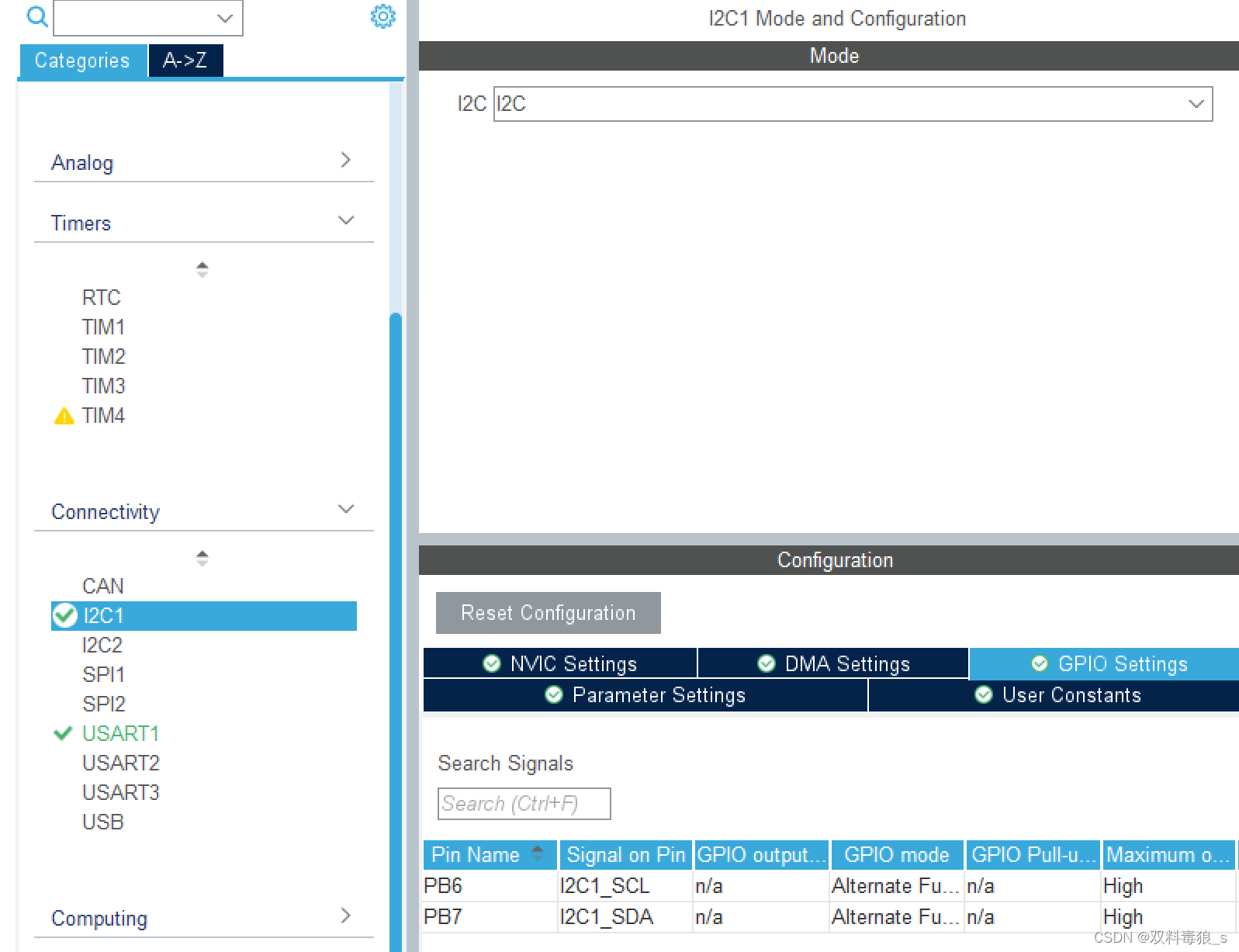Expand the Analog category

[x=346, y=161]
